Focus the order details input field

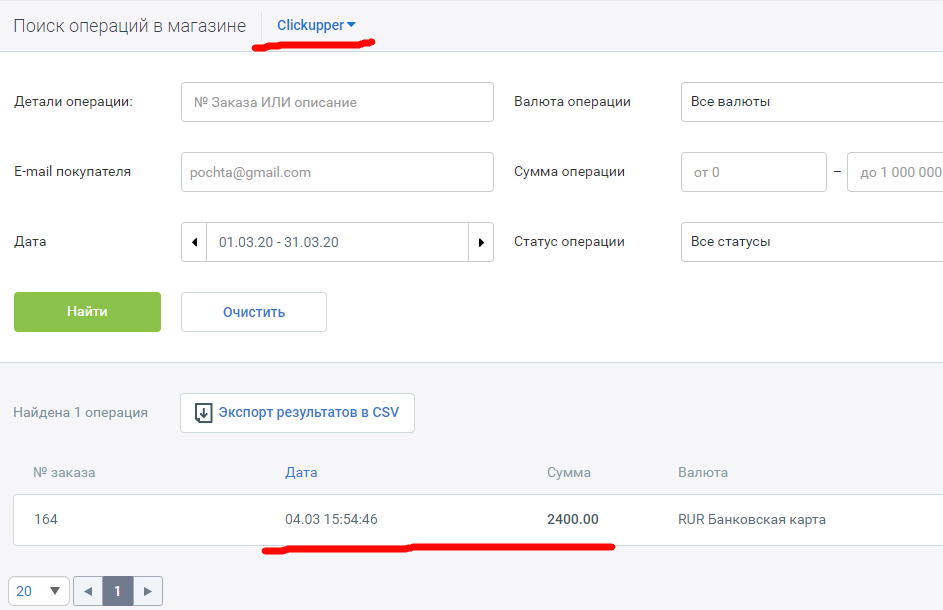click(337, 102)
